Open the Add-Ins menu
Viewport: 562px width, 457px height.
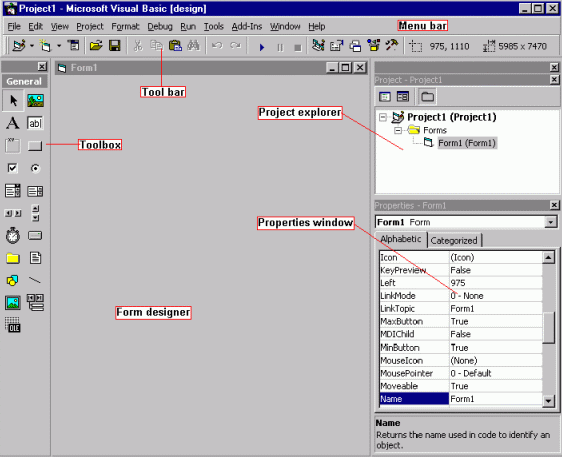[247, 27]
